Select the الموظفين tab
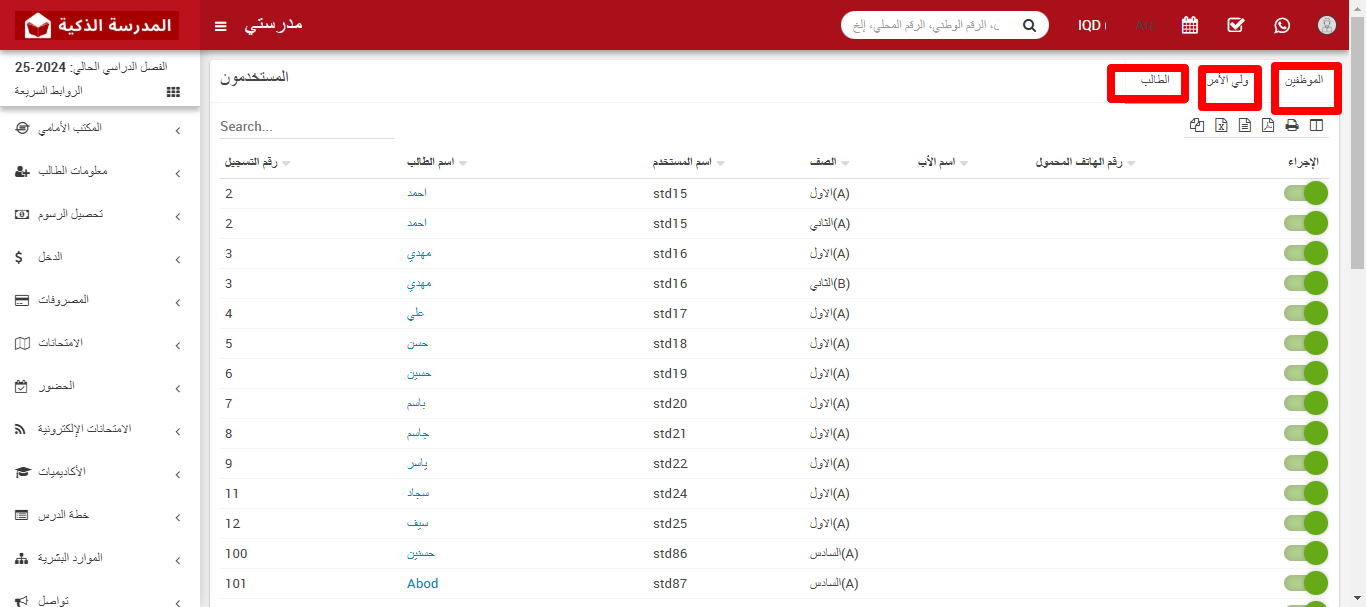The height and width of the screenshot is (607, 1366). (x=1306, y=84)
